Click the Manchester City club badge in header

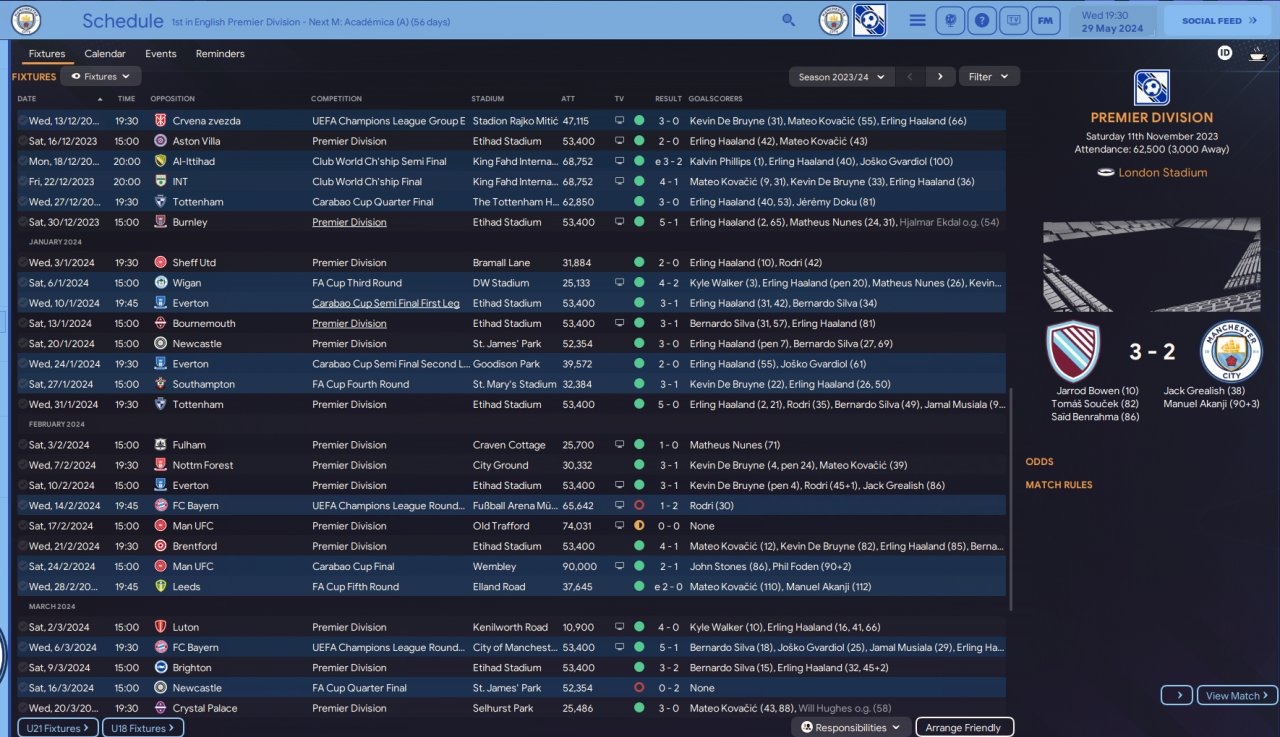coord(833,20)
